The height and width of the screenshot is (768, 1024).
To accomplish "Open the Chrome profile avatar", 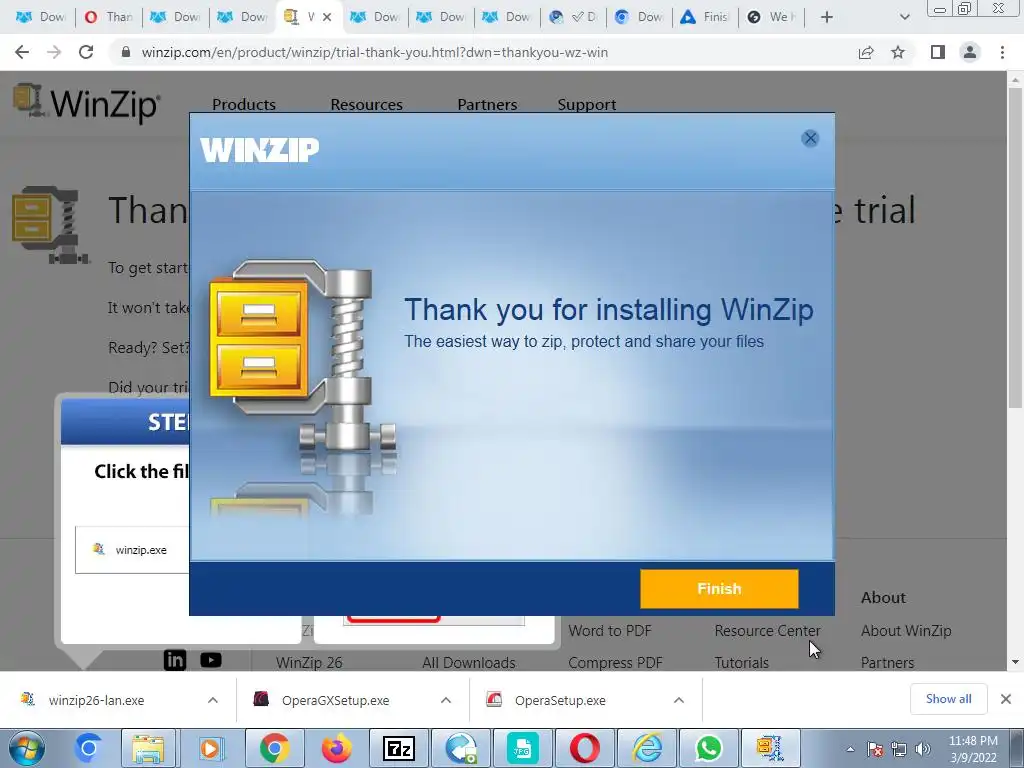I will [x=970, y=52].
